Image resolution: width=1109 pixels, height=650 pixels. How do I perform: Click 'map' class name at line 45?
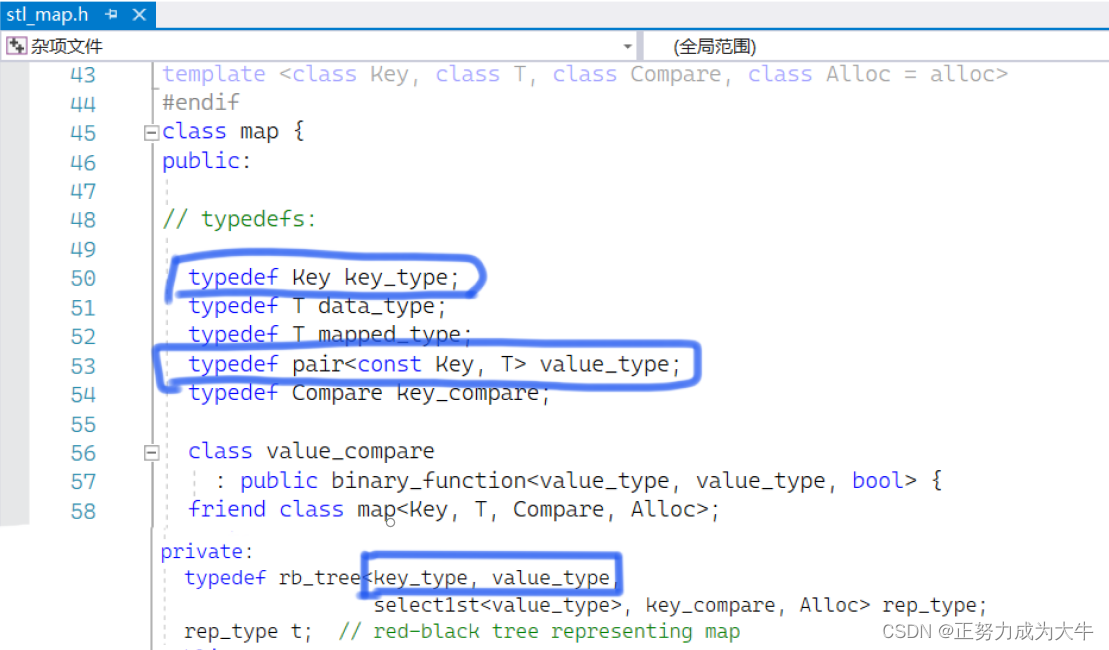coord(259,132)
